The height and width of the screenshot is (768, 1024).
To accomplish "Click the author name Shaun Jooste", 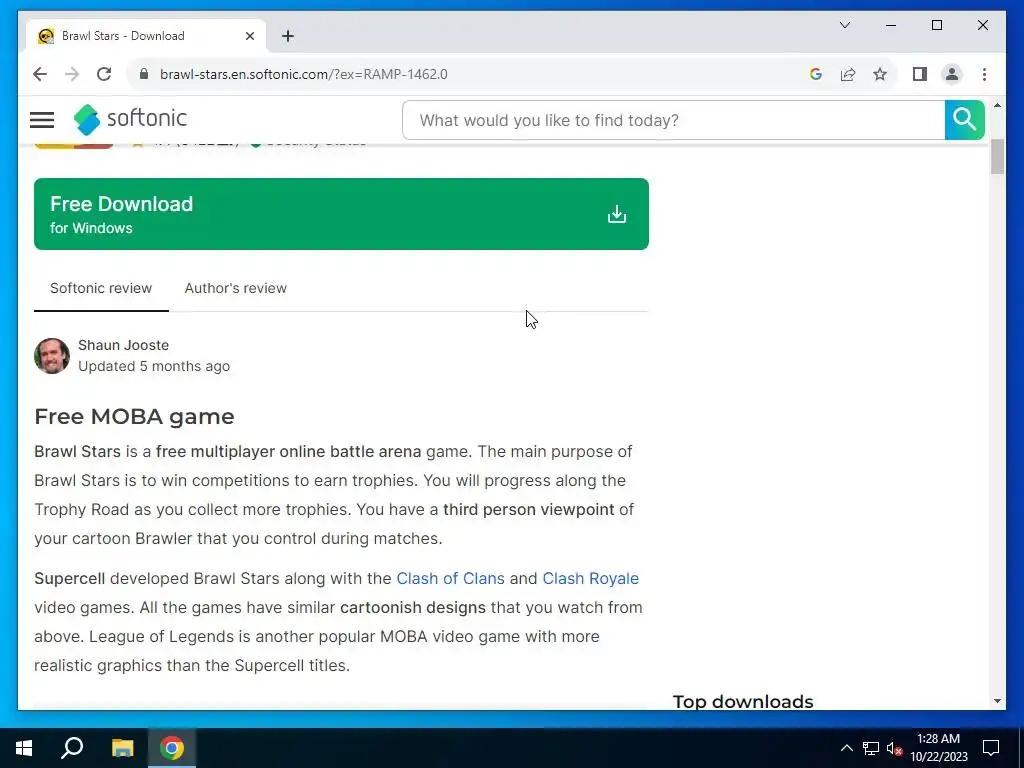I will [x=123, y=345].
